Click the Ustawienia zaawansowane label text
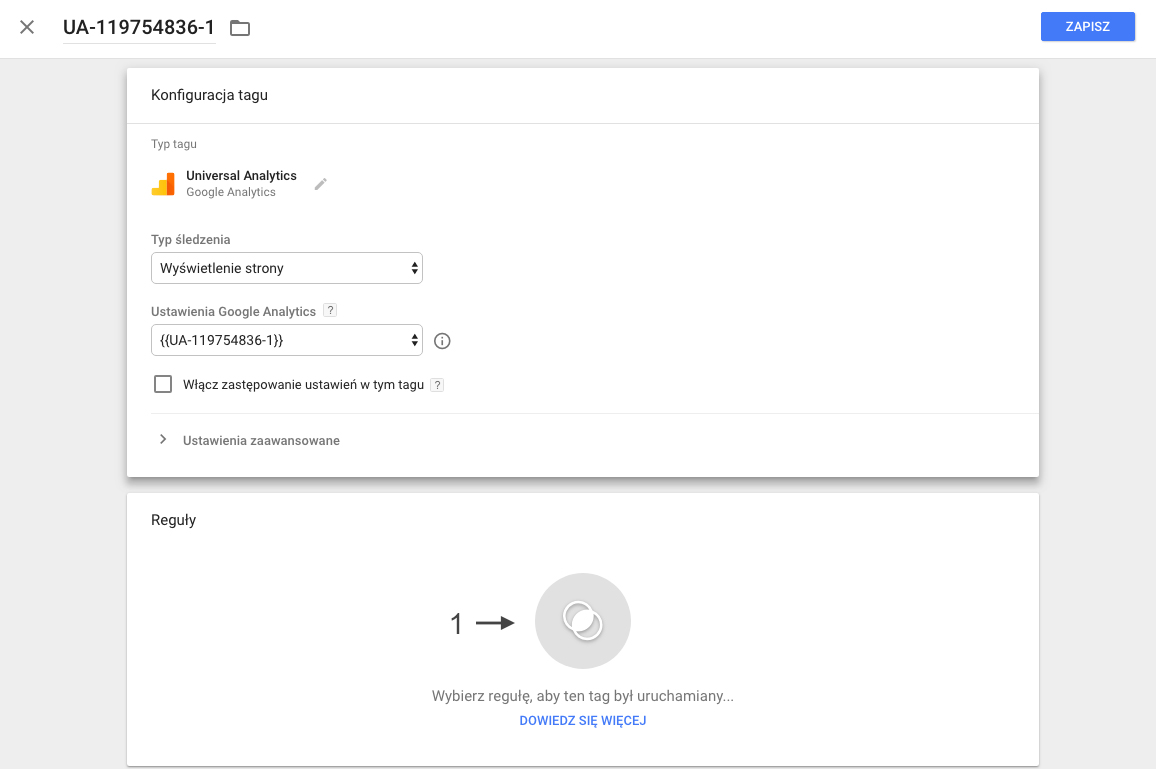 click(261, 441)
